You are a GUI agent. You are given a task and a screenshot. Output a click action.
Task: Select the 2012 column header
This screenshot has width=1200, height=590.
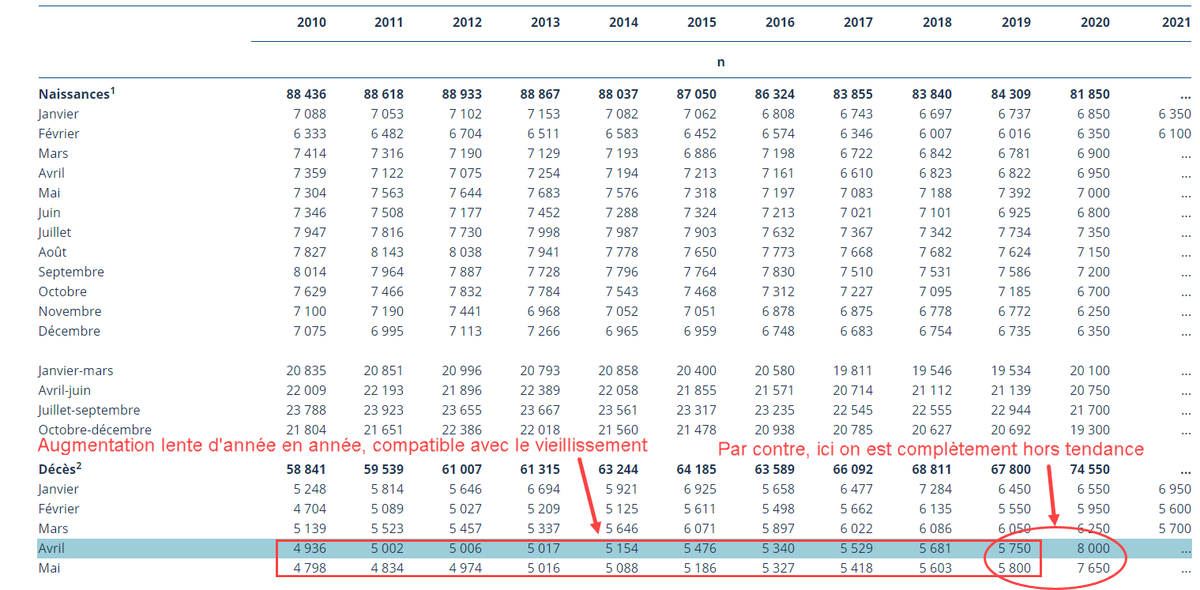(467, 22)
